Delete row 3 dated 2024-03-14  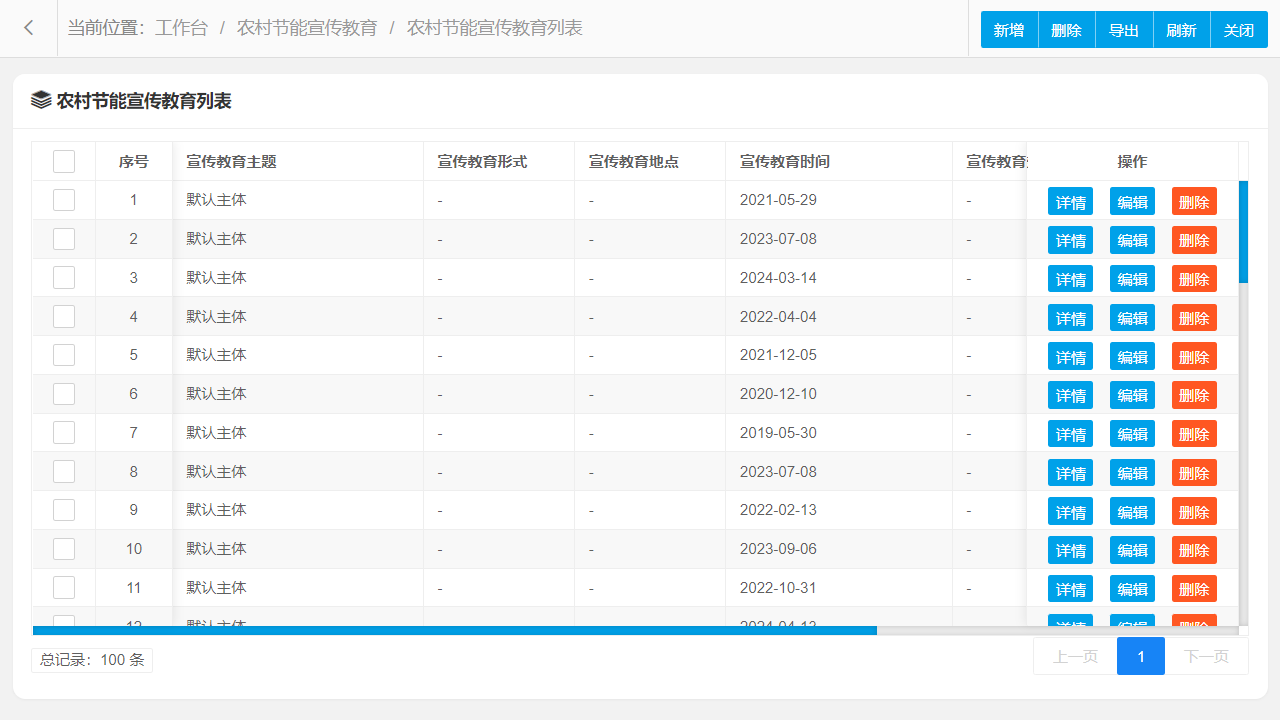click(1194, 279)
